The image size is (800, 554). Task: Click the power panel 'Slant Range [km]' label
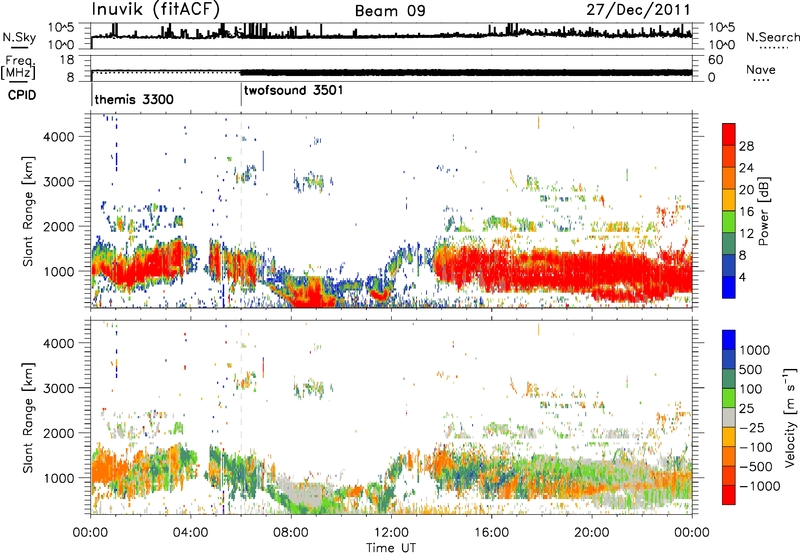point(28,211)
